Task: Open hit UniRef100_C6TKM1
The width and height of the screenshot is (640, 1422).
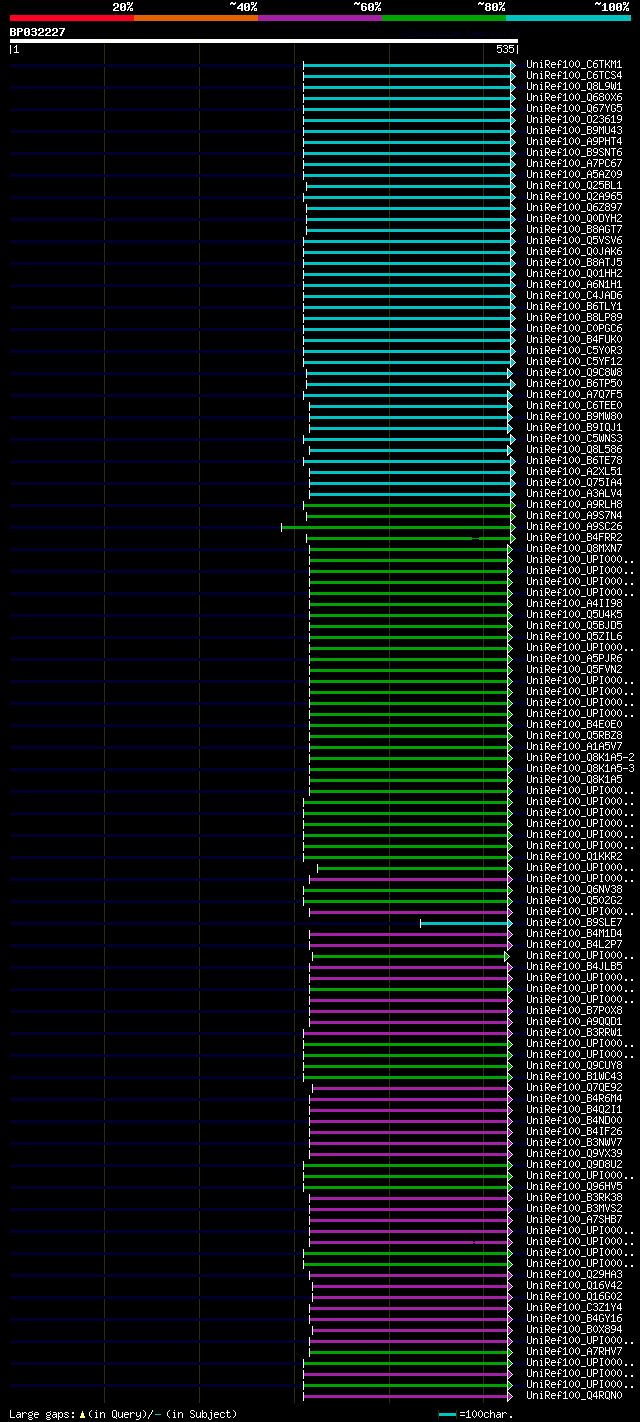Action: click(x=574, y=64)
